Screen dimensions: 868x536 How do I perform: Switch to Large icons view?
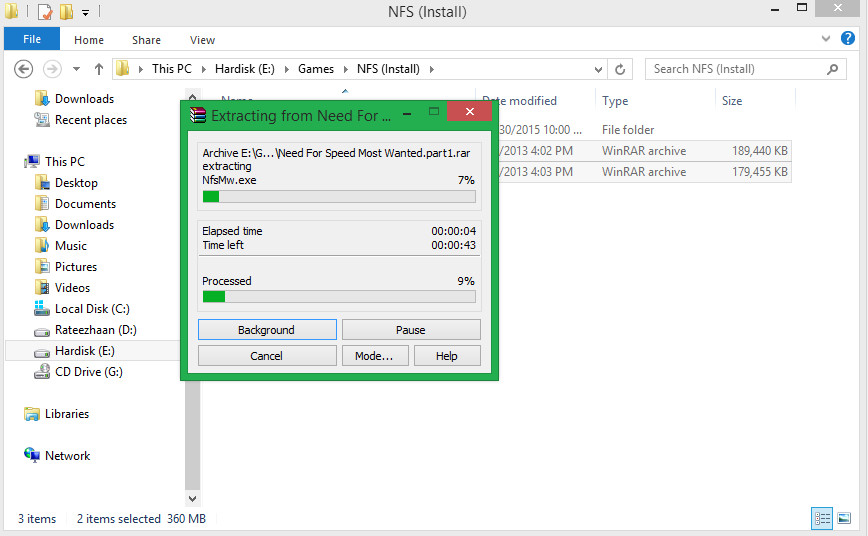tap(844, 519)
